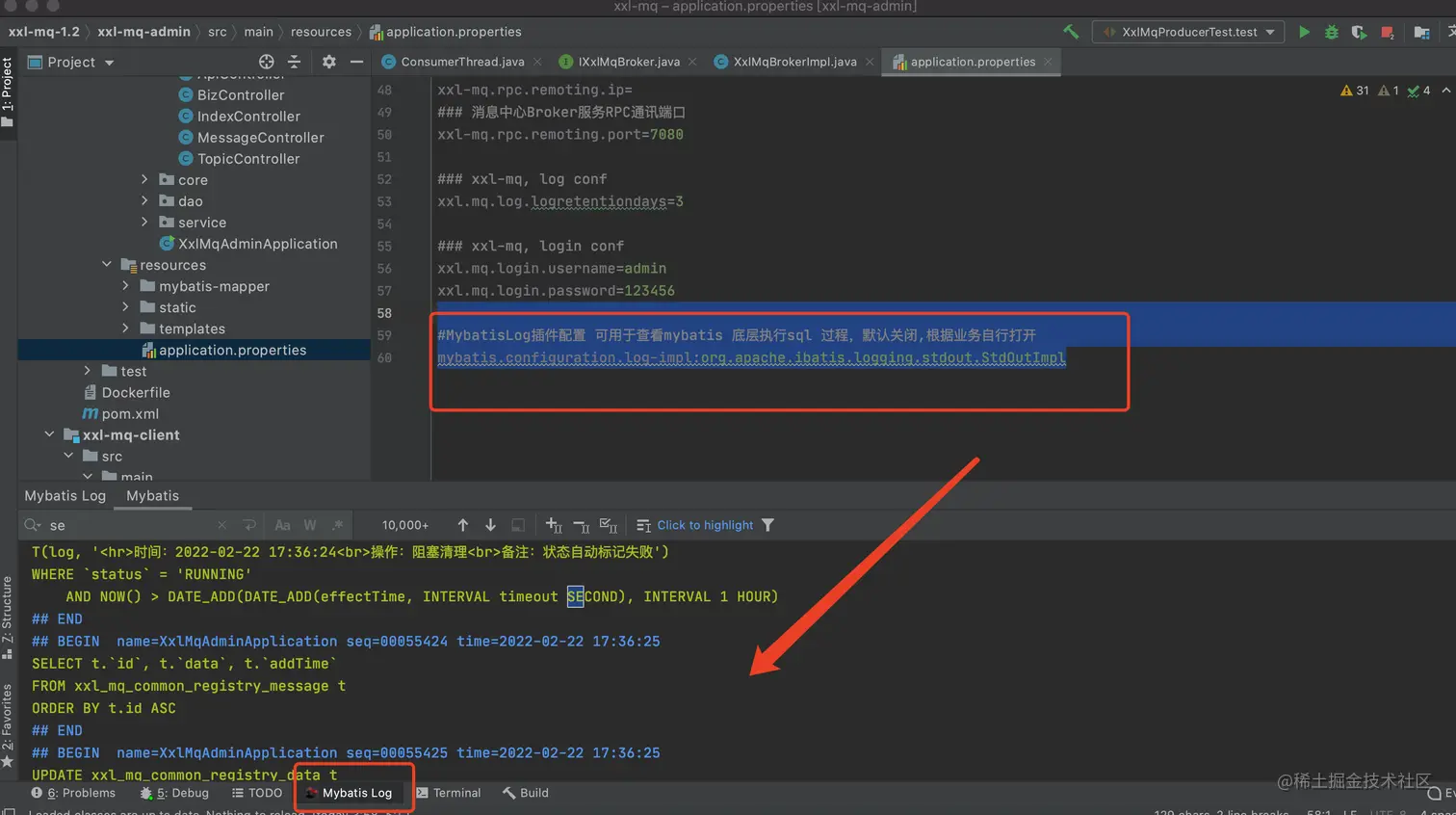Stop running processes with red square
Screen dimensions: 1456x815
point(1388,32)
